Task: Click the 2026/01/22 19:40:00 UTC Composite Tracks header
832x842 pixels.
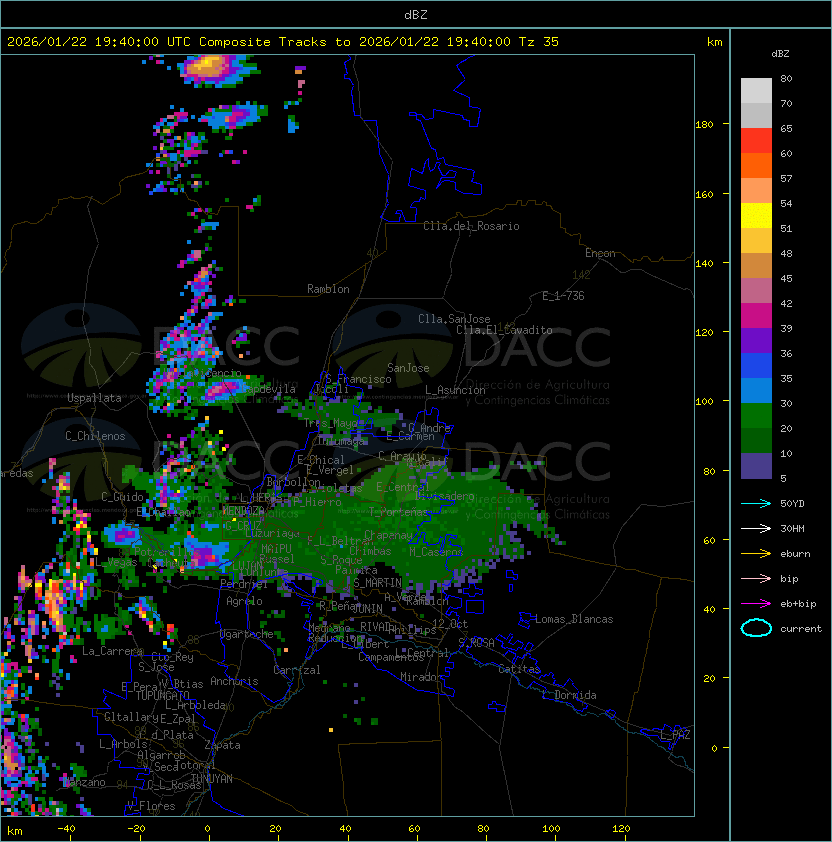Action: [283, 42]
